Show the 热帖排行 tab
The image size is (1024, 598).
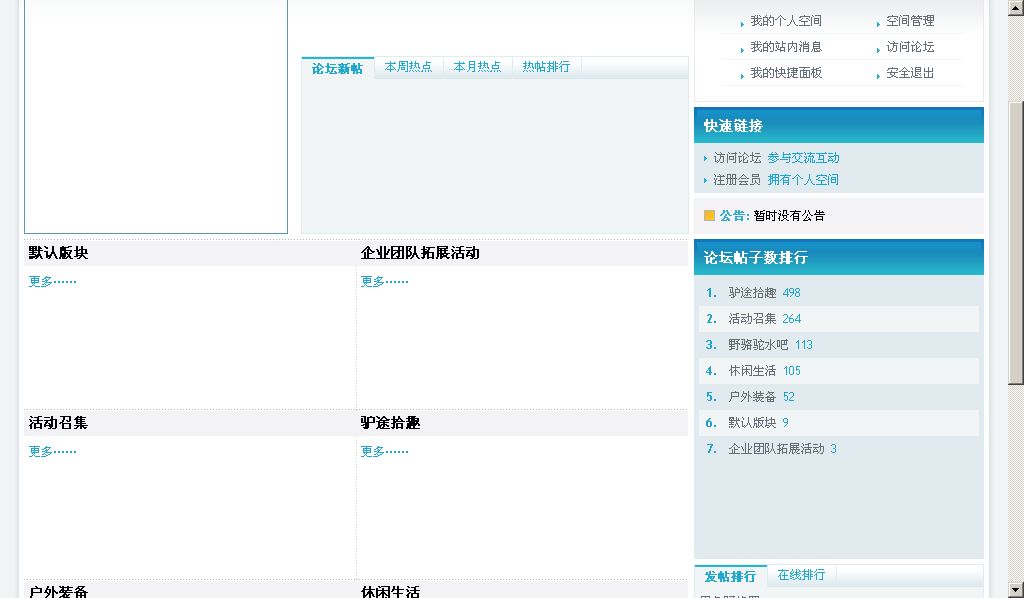pyautogui.click(x=546, y=67)
